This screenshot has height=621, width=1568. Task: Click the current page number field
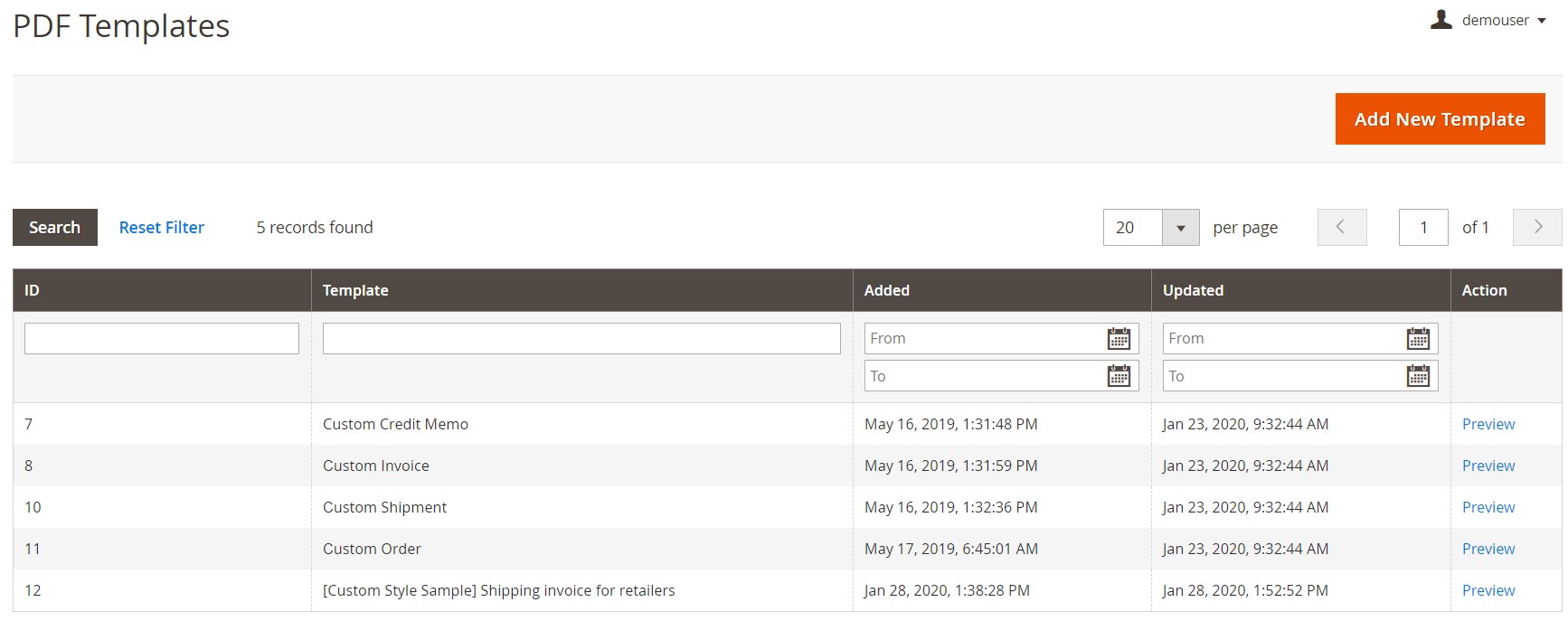[1422, 228]
